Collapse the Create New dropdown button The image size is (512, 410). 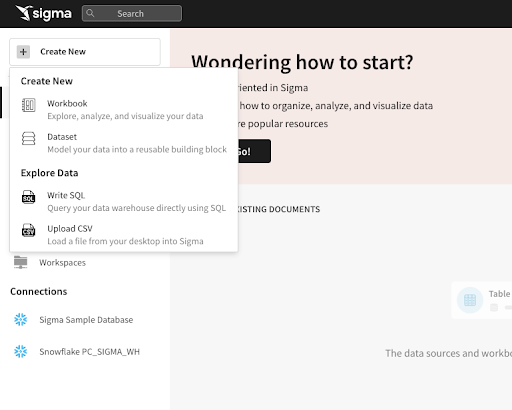85,52
